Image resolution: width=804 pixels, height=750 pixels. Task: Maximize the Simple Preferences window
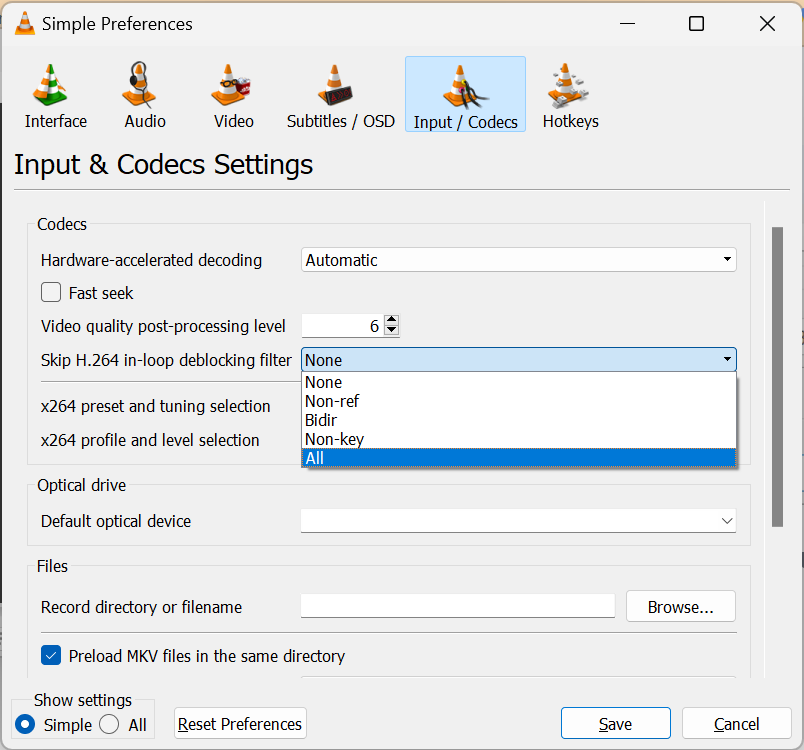pyautogui.click(x=696, y=24)
